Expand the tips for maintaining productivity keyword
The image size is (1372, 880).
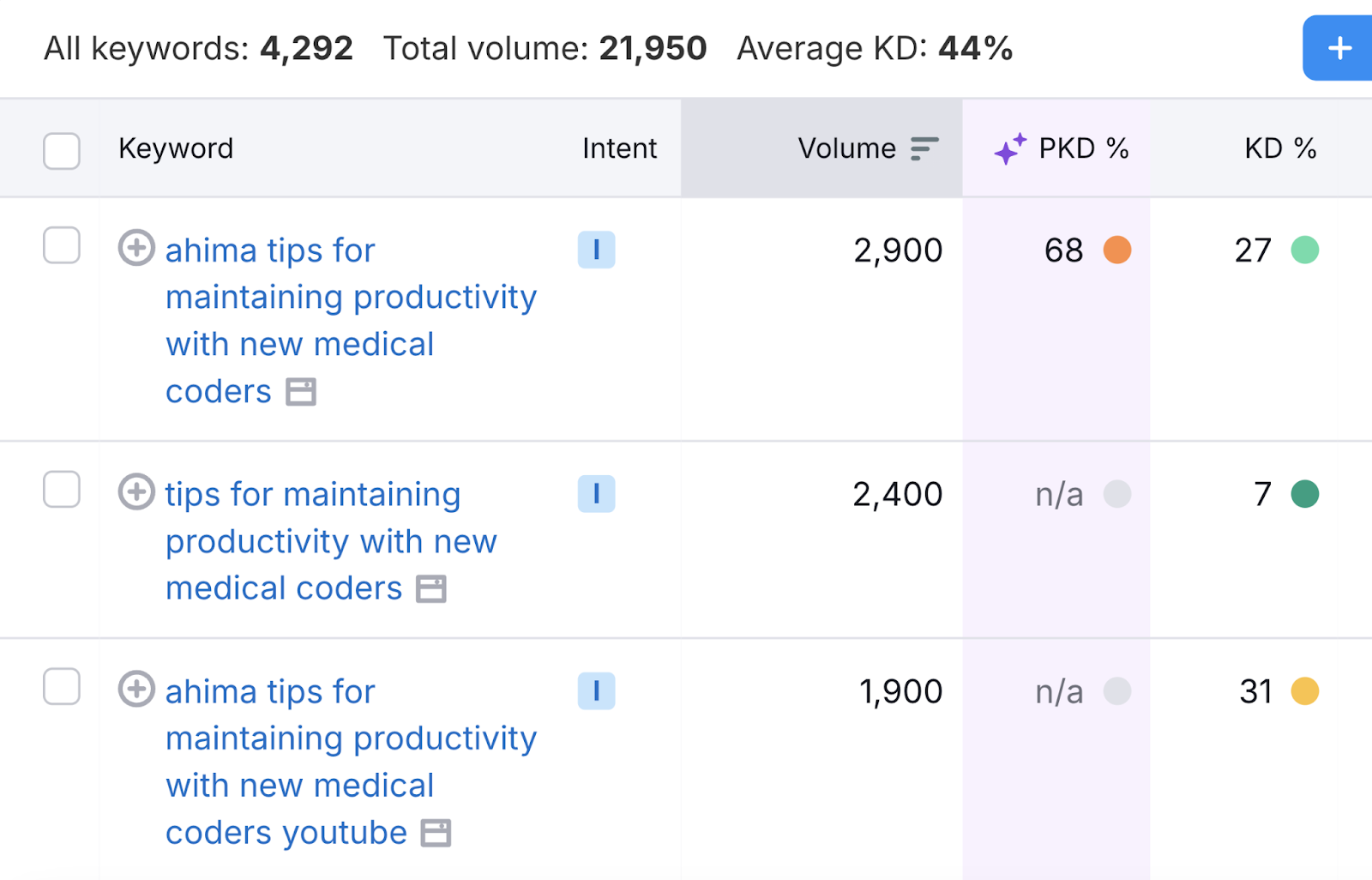coord(135,493)
